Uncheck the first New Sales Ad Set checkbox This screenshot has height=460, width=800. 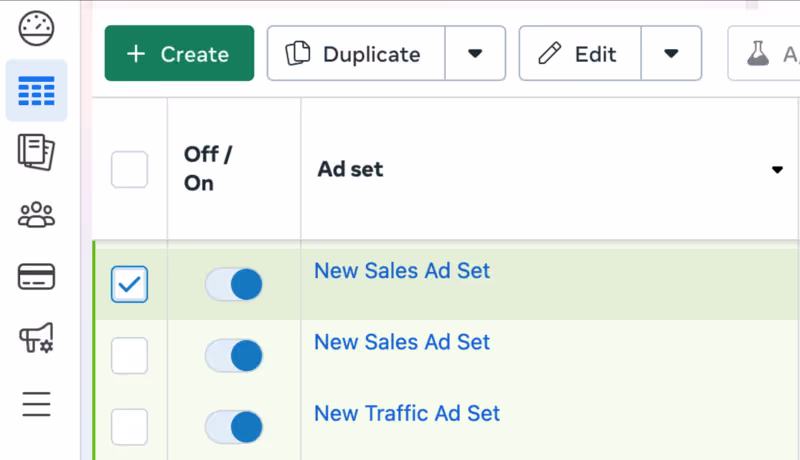pos(130,284)
